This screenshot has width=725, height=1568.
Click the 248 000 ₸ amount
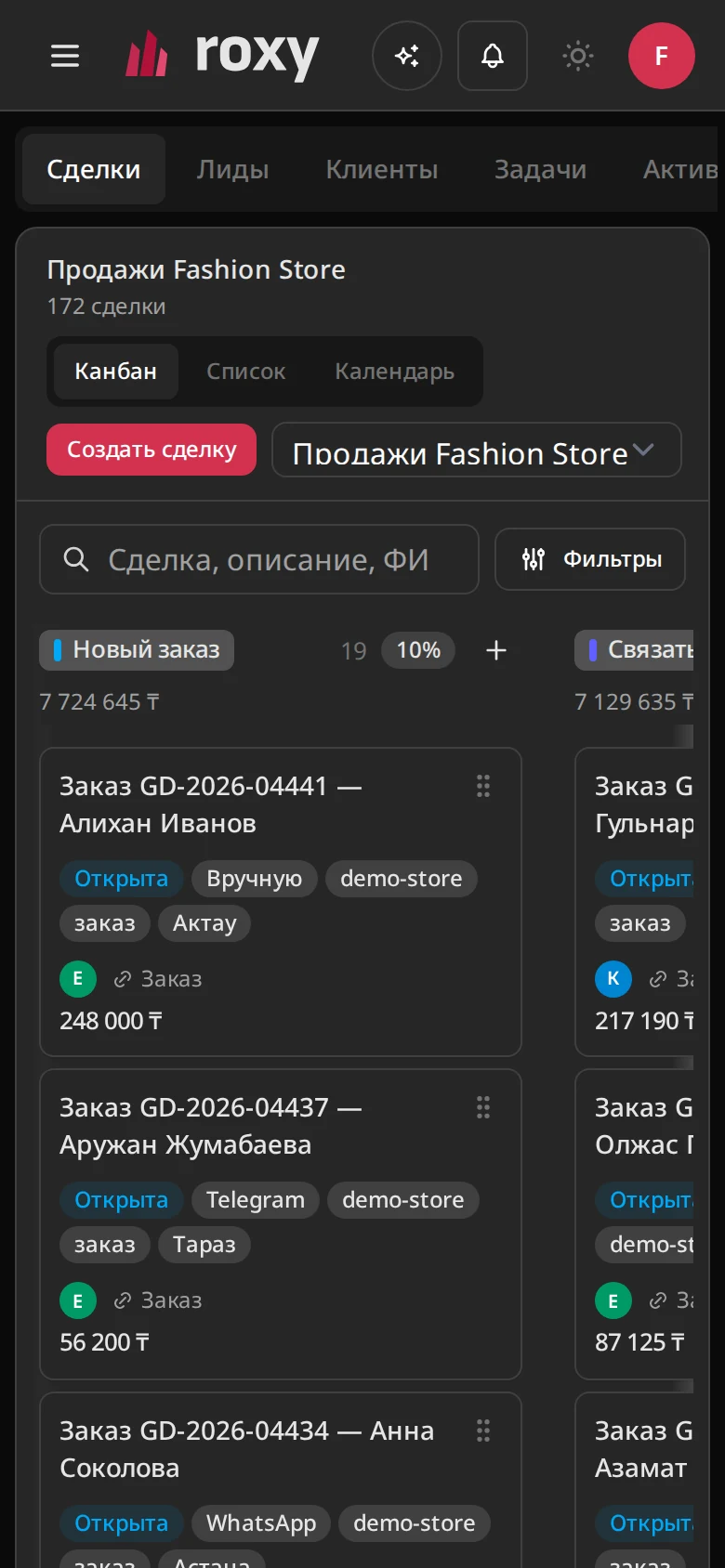pos(112,1021)
